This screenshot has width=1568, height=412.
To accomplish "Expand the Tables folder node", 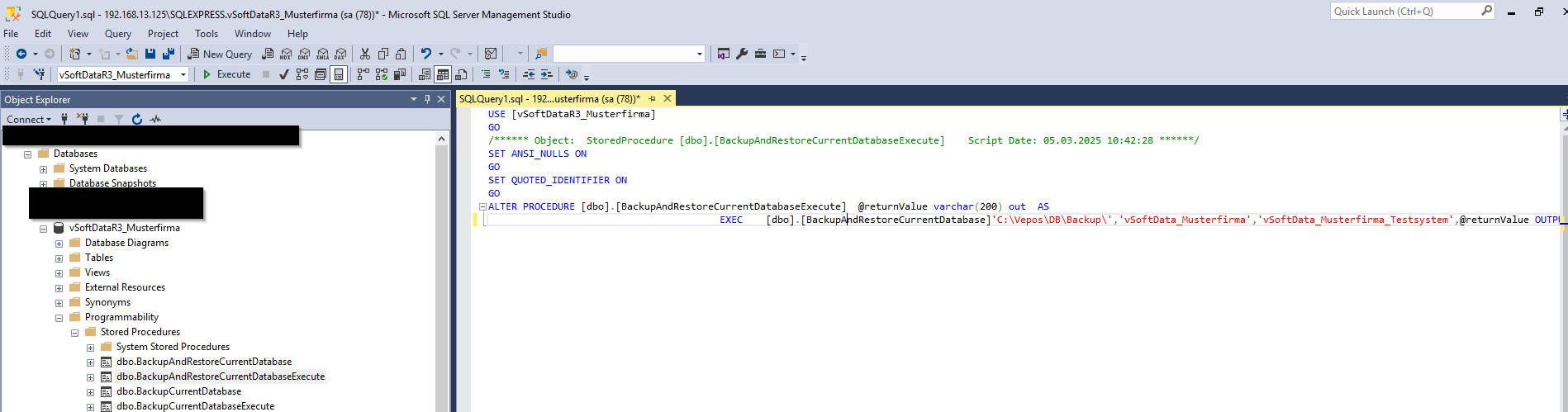I will click(x=59, y=258).
